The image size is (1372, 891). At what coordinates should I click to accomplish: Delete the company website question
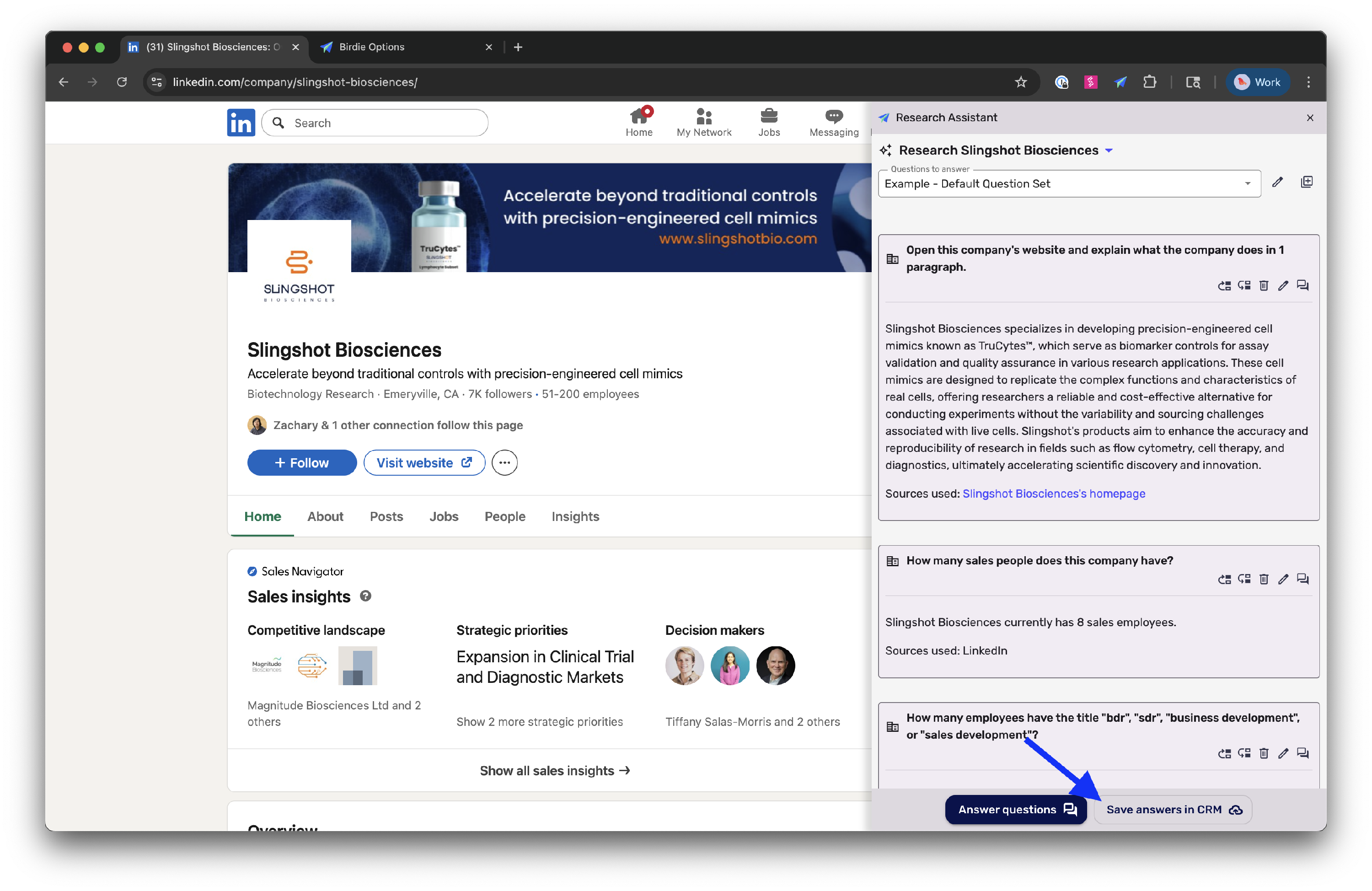tap(1264, 286)
